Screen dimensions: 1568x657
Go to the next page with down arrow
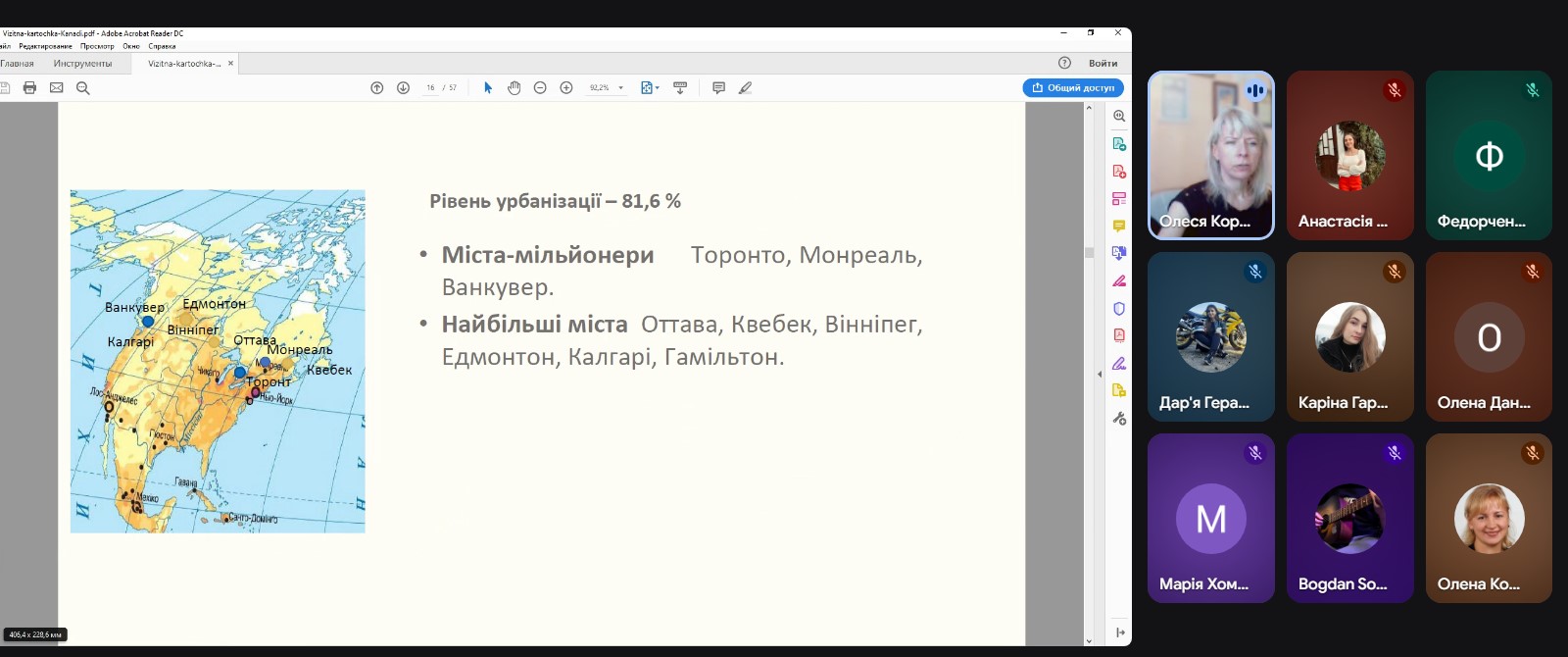[403, 88]
